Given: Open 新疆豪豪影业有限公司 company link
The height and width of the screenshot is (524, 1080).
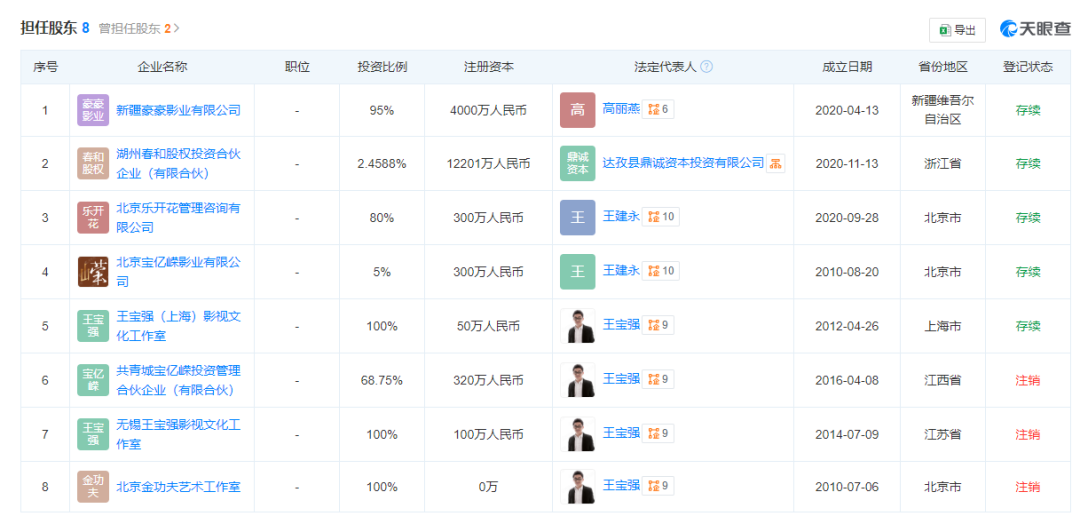Looking at the screenshot, I should [x=178, y=109].
